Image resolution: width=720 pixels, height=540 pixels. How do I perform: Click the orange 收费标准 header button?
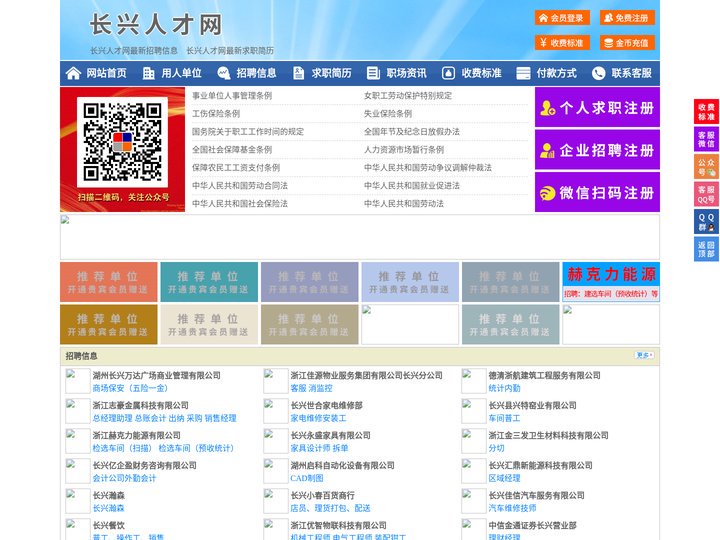562,43
